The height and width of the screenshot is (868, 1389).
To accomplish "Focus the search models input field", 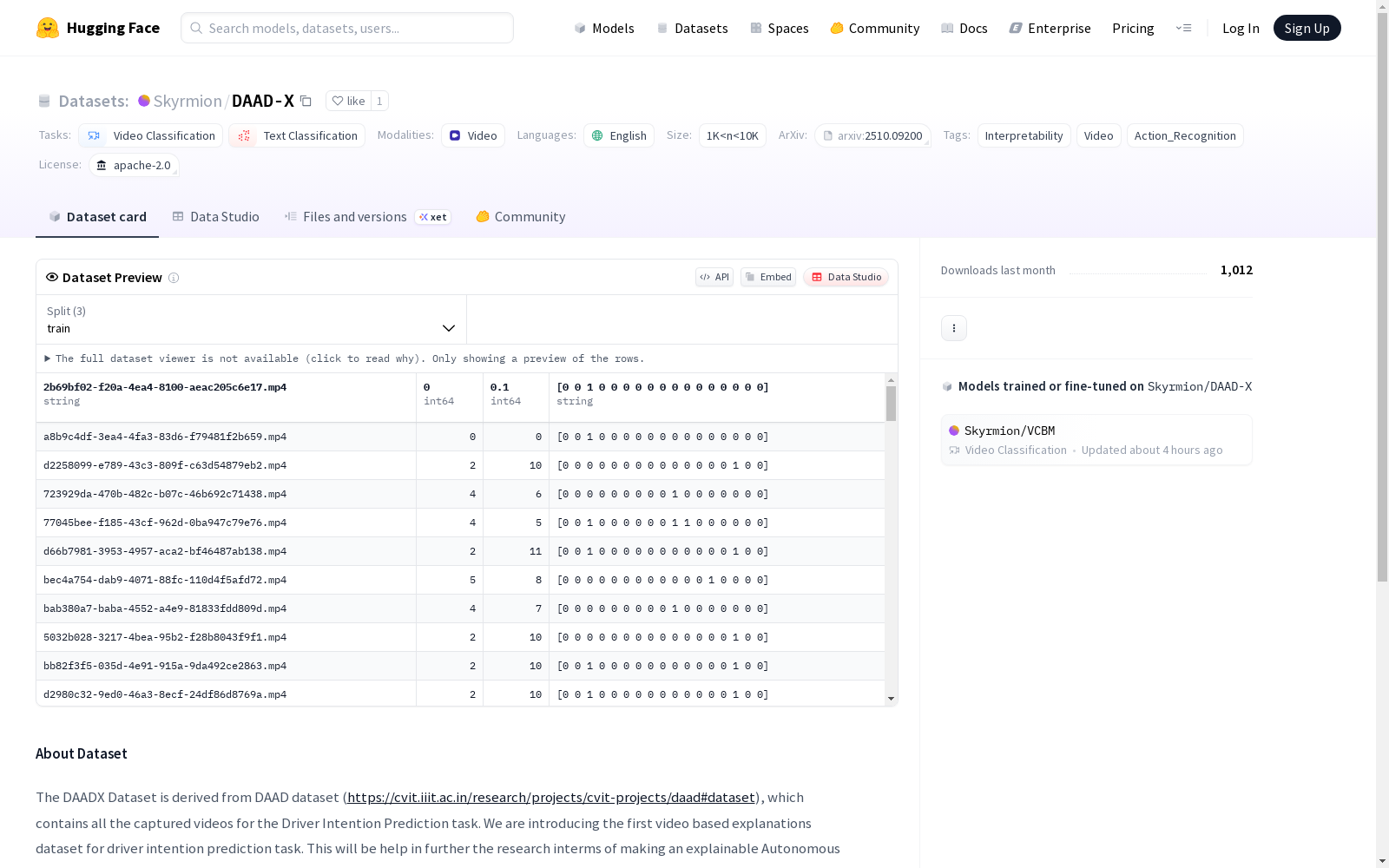I will point(347,28).
